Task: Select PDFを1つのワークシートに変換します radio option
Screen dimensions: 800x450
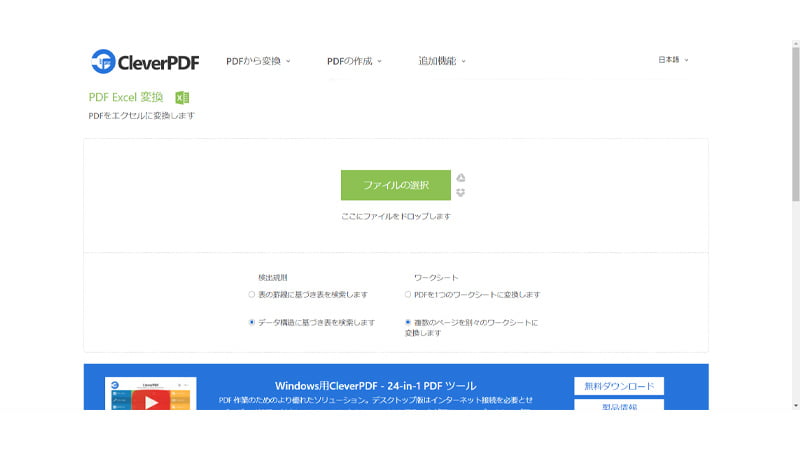Action: [408, 294]
